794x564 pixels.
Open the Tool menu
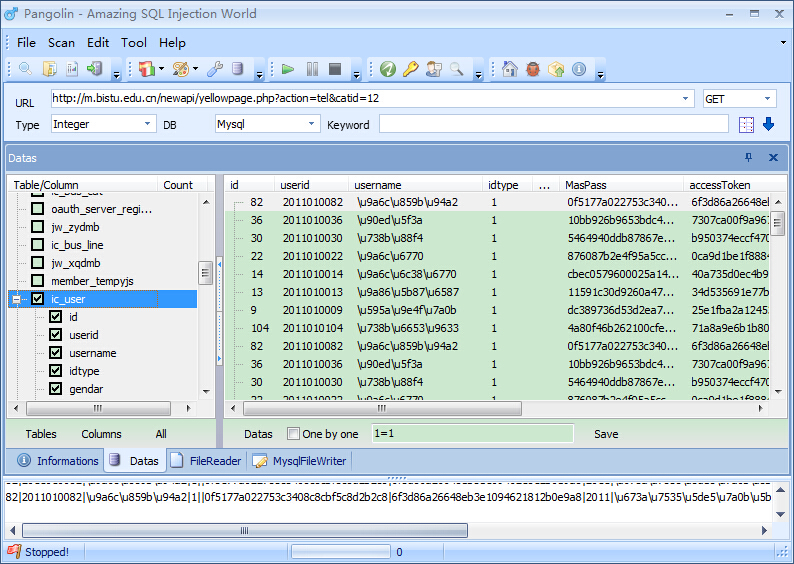coord(134,43)
